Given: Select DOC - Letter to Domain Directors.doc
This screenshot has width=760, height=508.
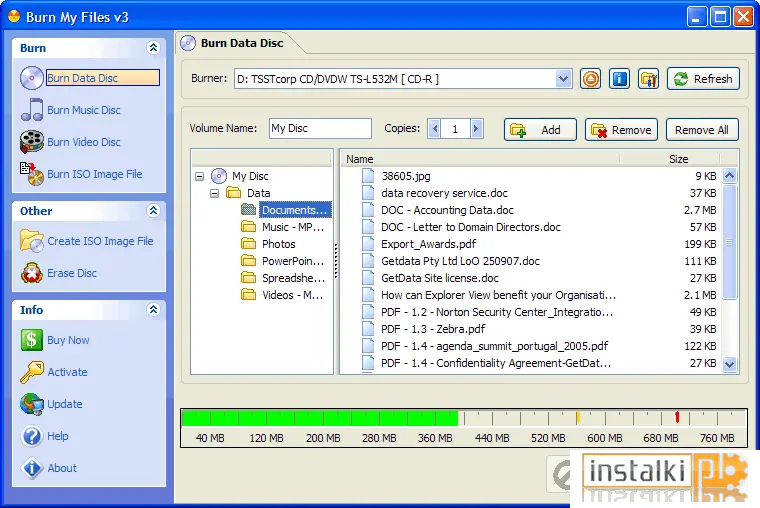Looking at the screenshot, I should click(471, 227).
